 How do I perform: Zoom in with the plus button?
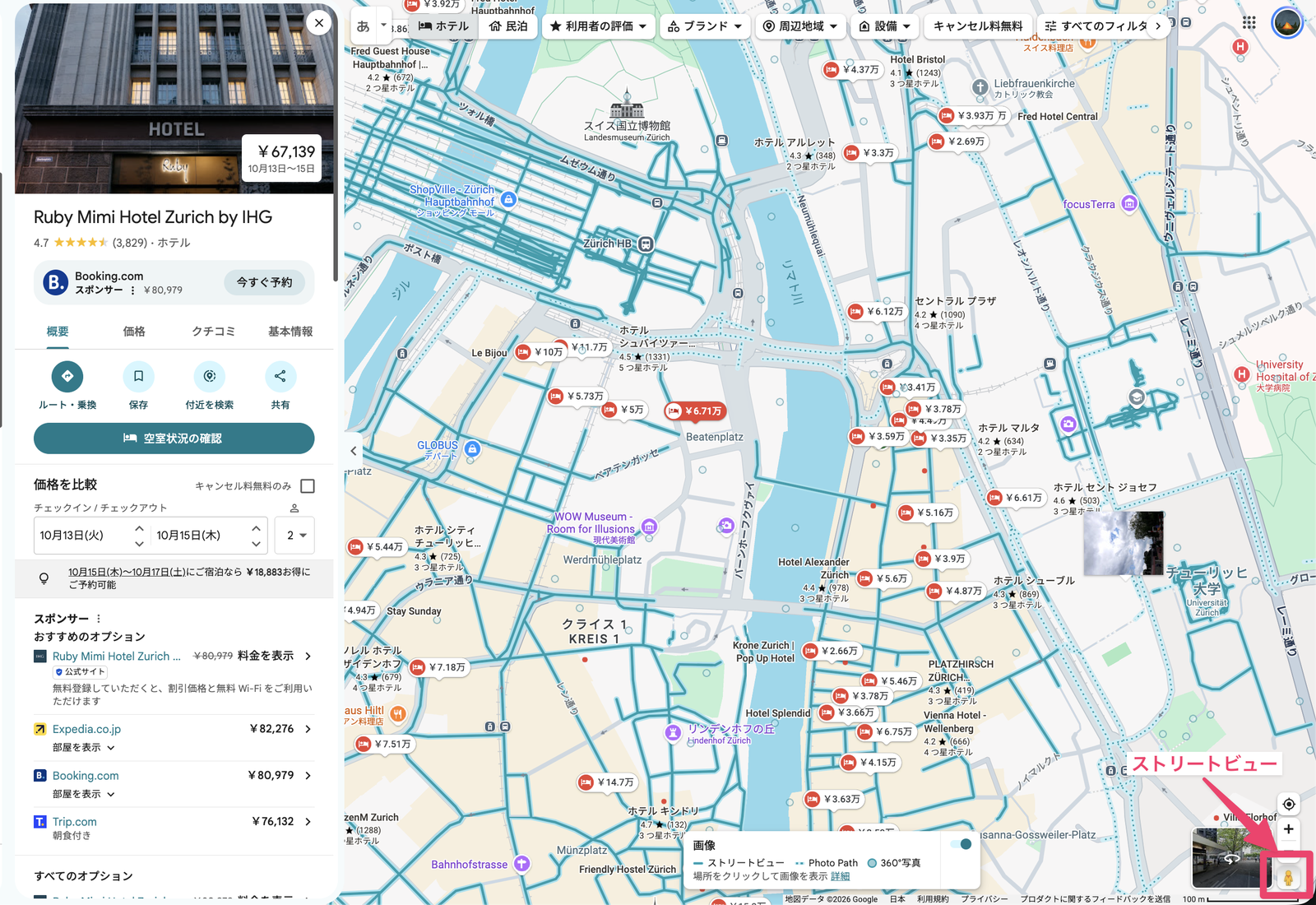click(x=1289, y=829)
